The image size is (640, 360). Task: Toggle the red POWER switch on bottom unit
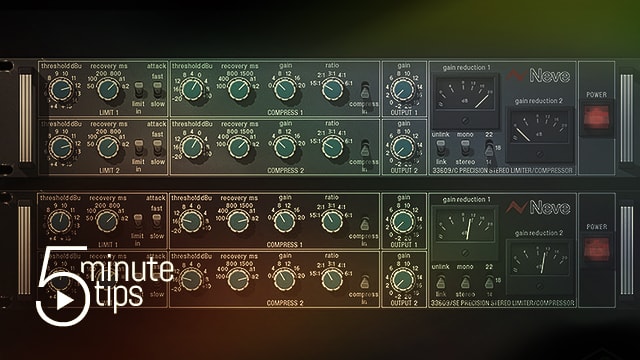tap(596, 249)
